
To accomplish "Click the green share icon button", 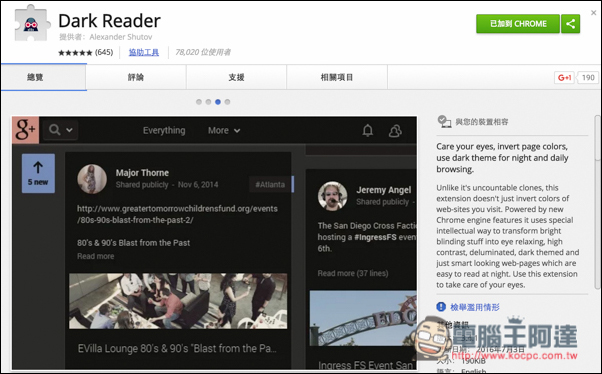I will point(571,24).
